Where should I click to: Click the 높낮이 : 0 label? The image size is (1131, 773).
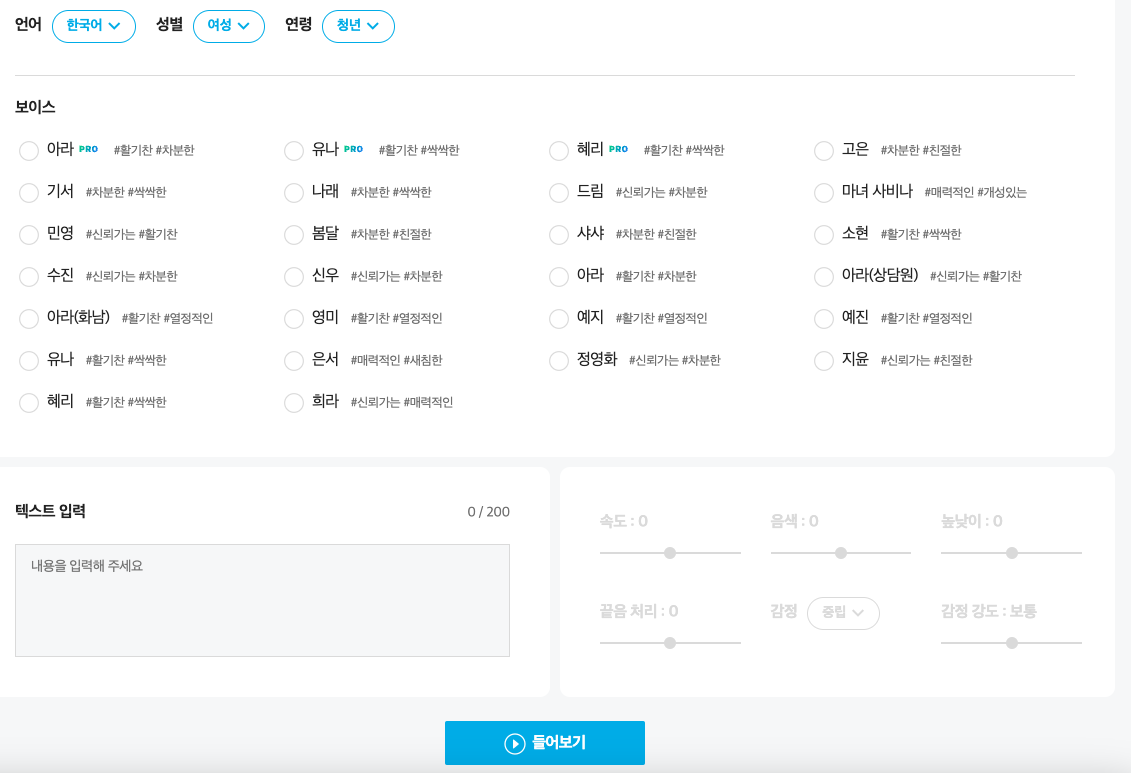(x=972, y=521)
